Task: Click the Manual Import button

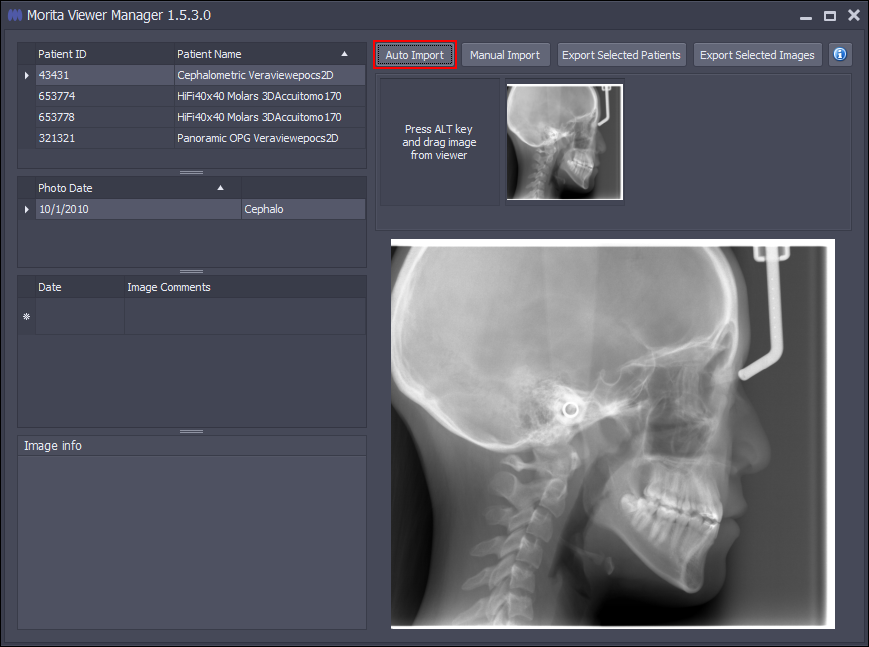Action: [505, 55]
